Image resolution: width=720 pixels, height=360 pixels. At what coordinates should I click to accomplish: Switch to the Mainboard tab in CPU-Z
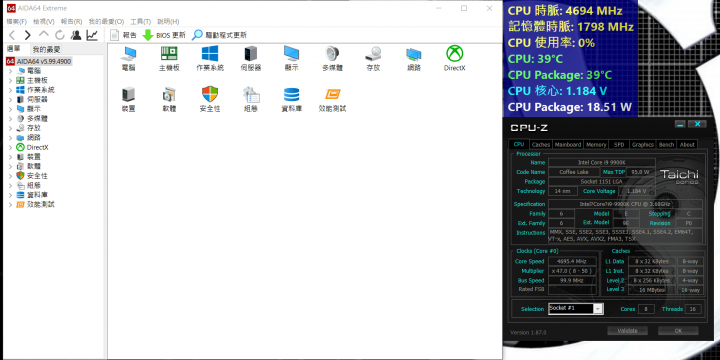[x=568, y=144]
